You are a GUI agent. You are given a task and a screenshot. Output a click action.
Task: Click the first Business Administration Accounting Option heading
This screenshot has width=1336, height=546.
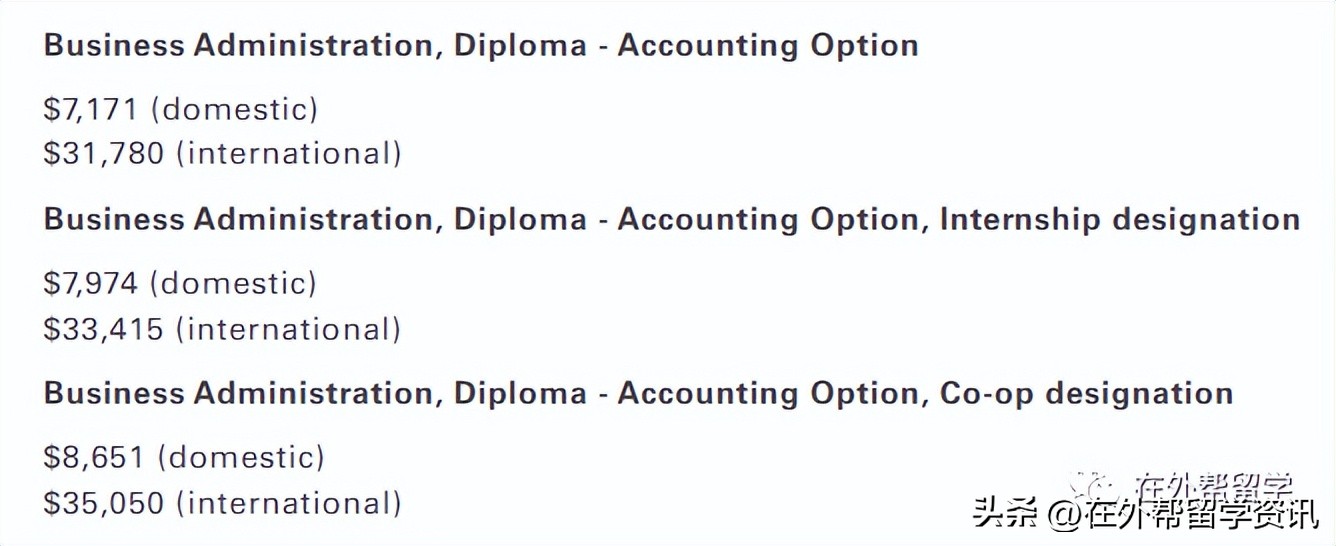(481, 46)
